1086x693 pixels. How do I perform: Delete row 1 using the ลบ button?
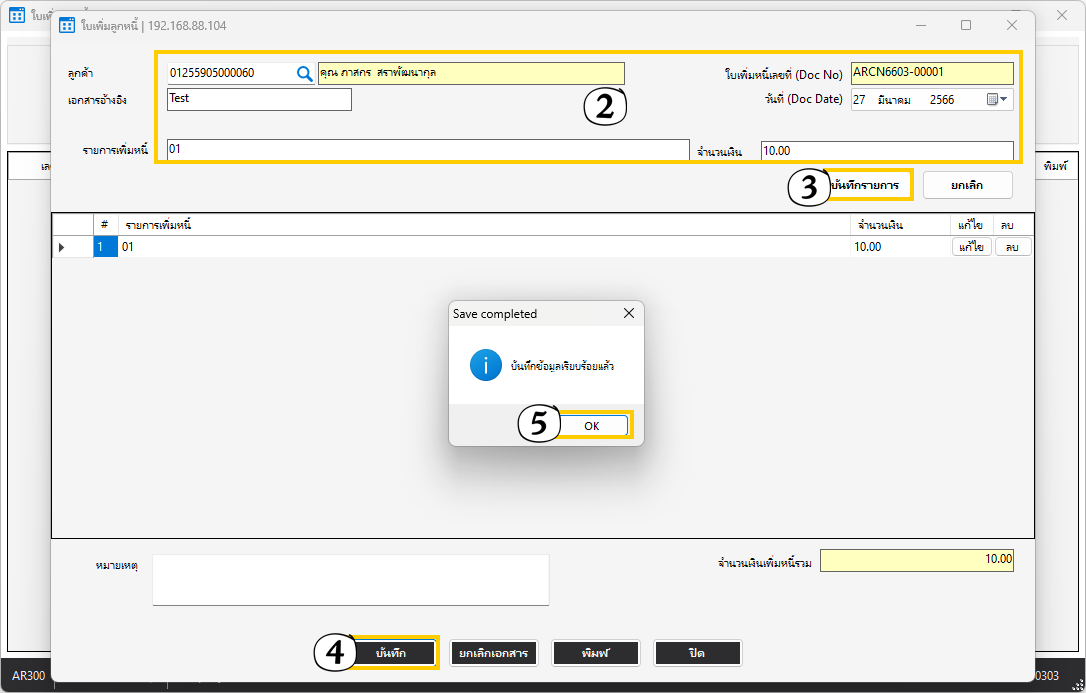1012,247
